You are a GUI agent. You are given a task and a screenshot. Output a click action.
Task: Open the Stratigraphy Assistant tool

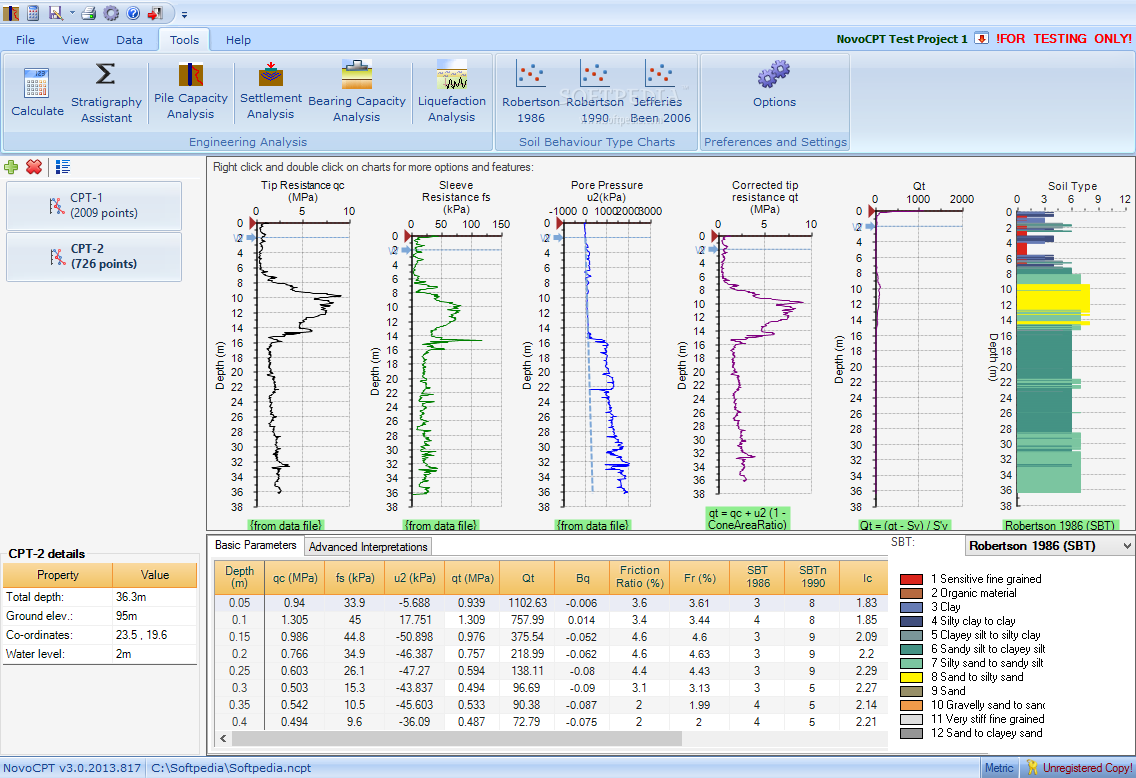(106, 92)
